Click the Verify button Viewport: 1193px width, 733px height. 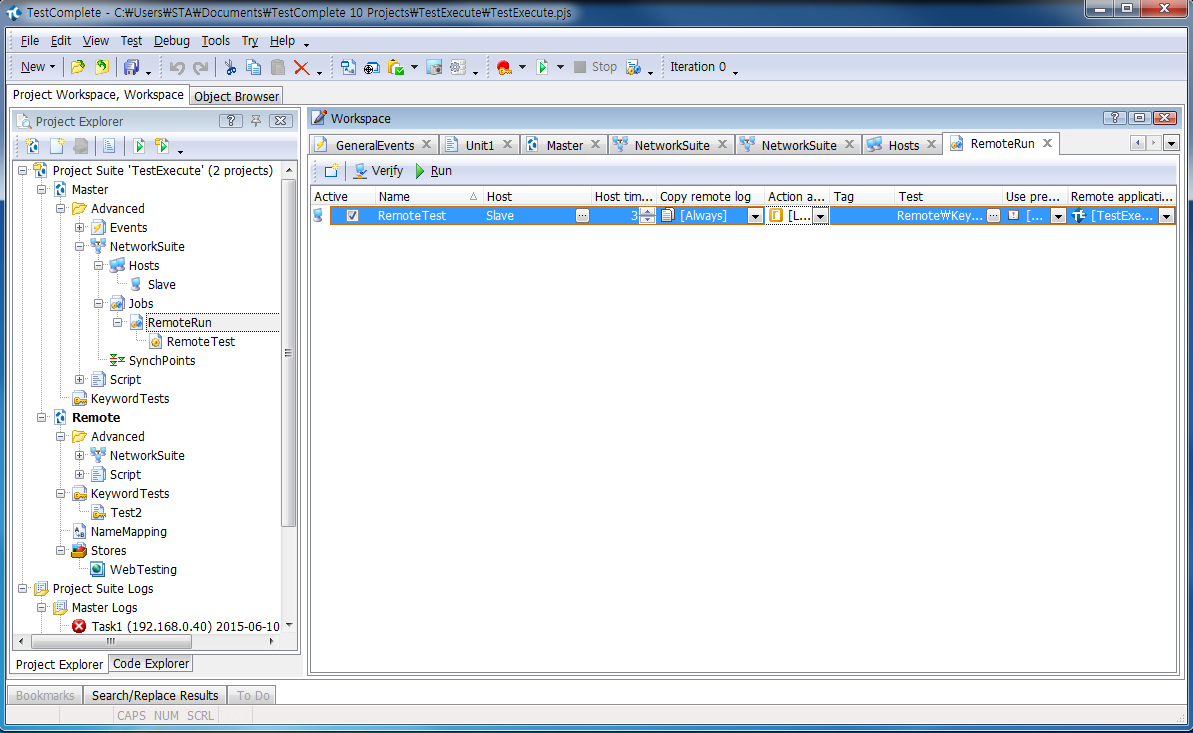tap(379, 171)
